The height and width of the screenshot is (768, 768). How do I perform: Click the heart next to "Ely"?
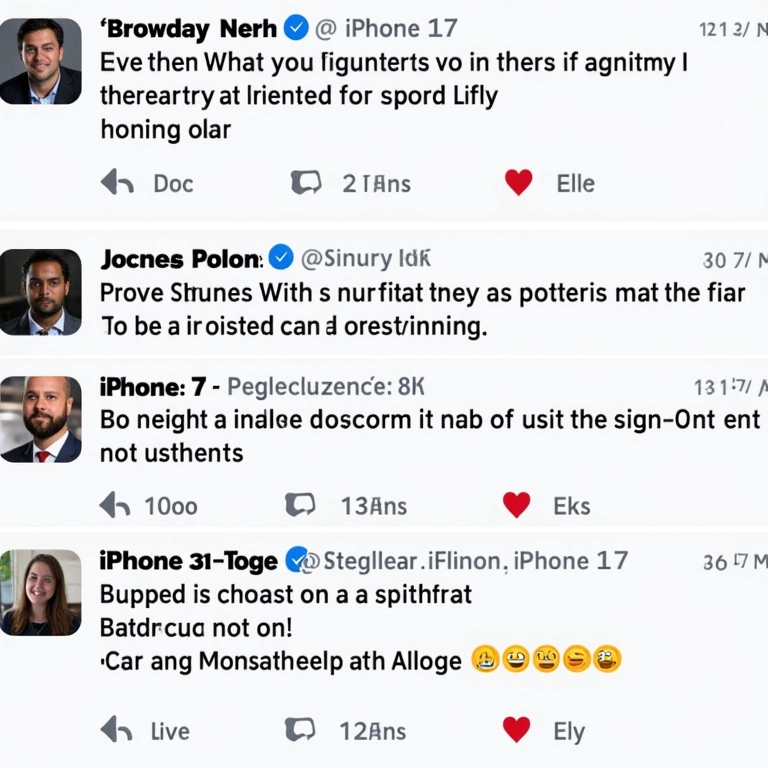click(516, 730)
